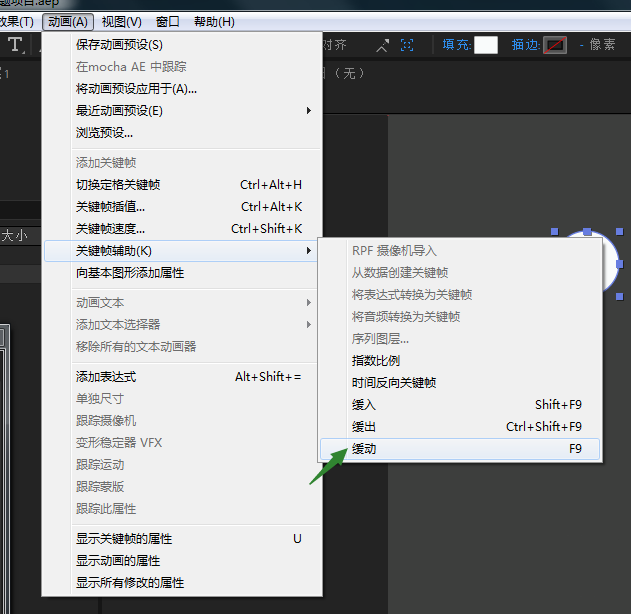
Task: Open the 帮助(H) menu
Action: click(x=214, y=22)
